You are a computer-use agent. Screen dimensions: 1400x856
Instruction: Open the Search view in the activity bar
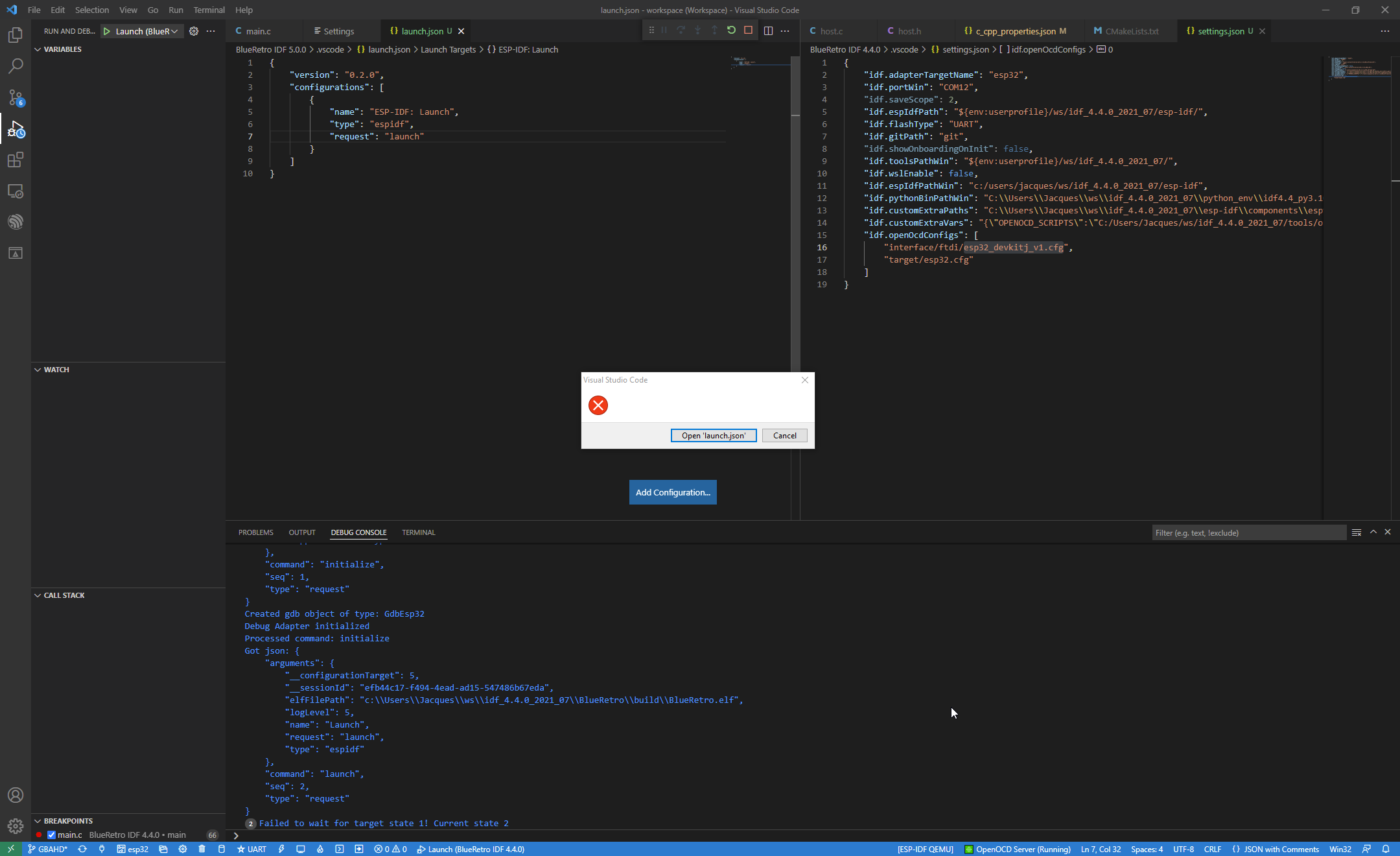16,65
